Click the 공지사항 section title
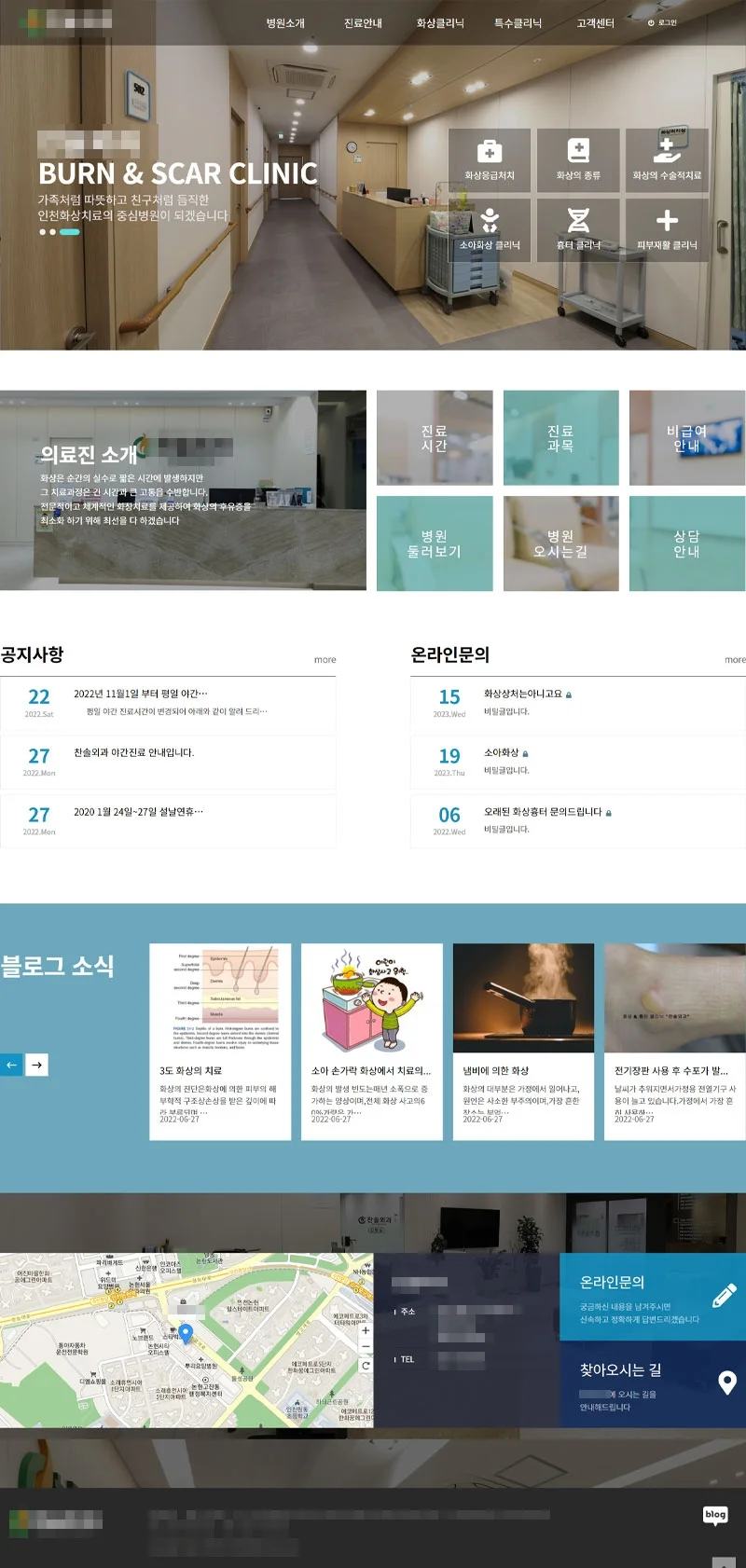 click(32, 654)
